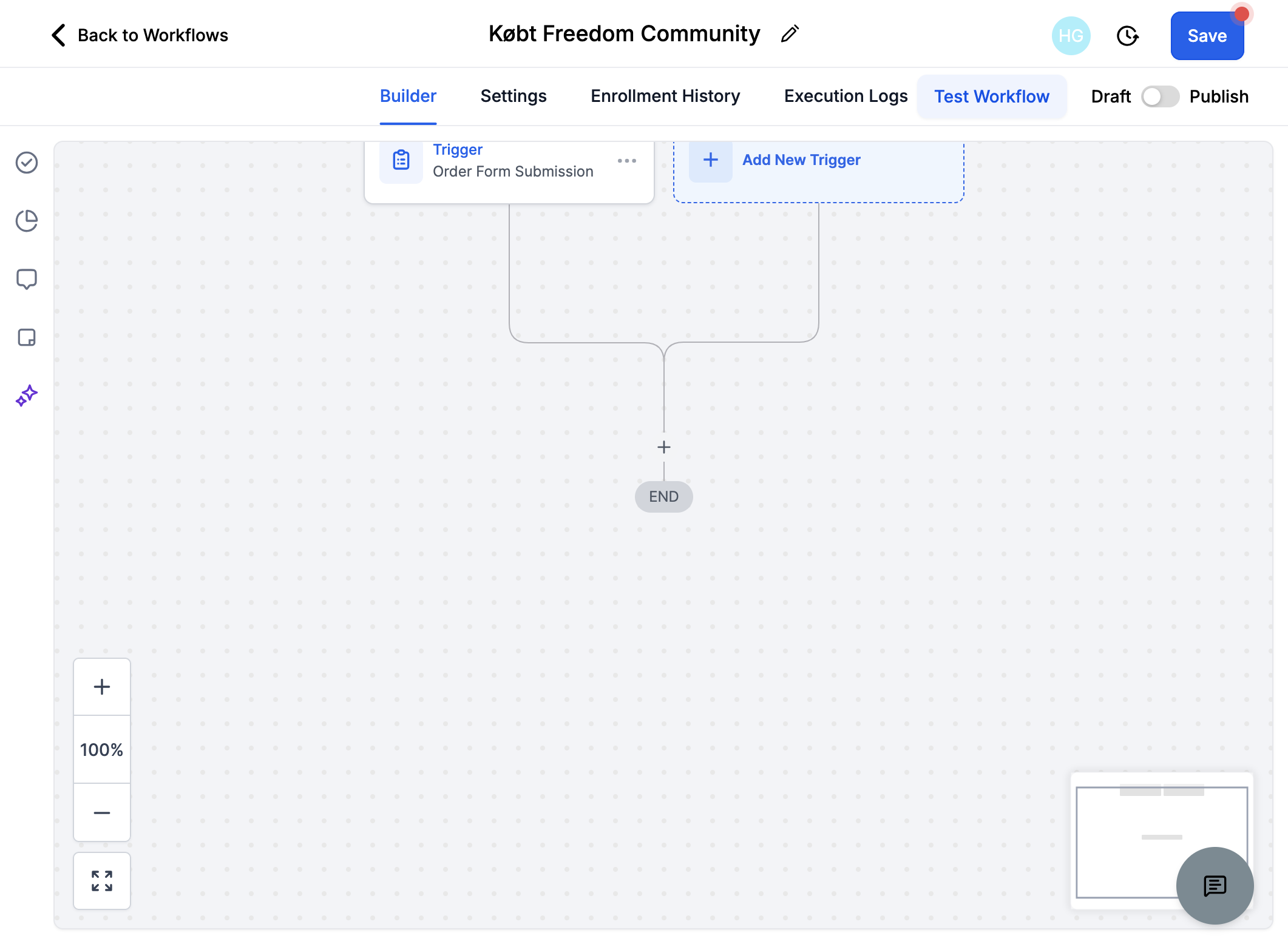Switch to the Builder tab
The image size is (1288, 944).
pyautogui.click(x=408, y=96)
